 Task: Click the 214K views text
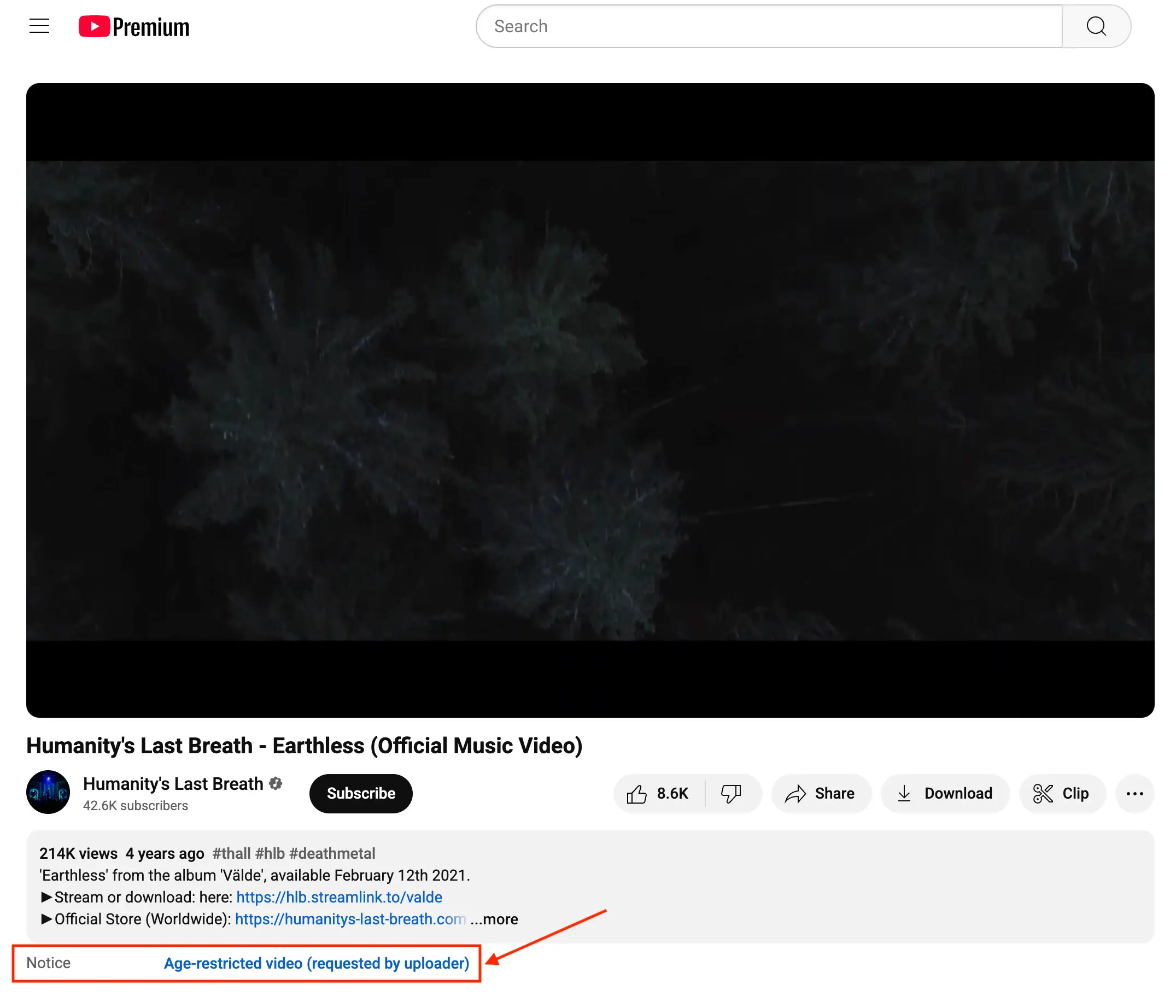[78, 853]
